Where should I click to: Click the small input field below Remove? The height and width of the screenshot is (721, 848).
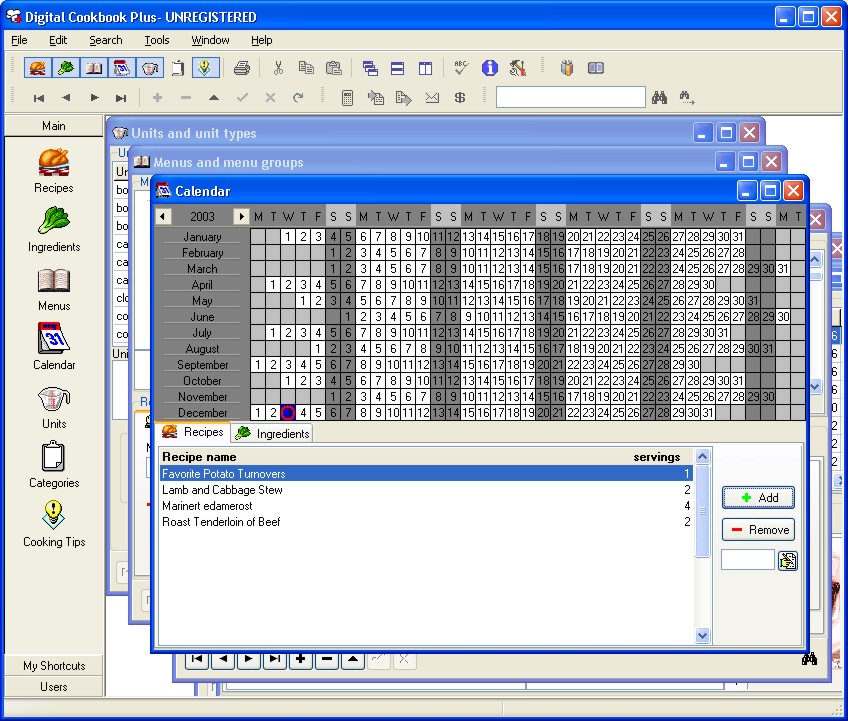click(748, 560)
